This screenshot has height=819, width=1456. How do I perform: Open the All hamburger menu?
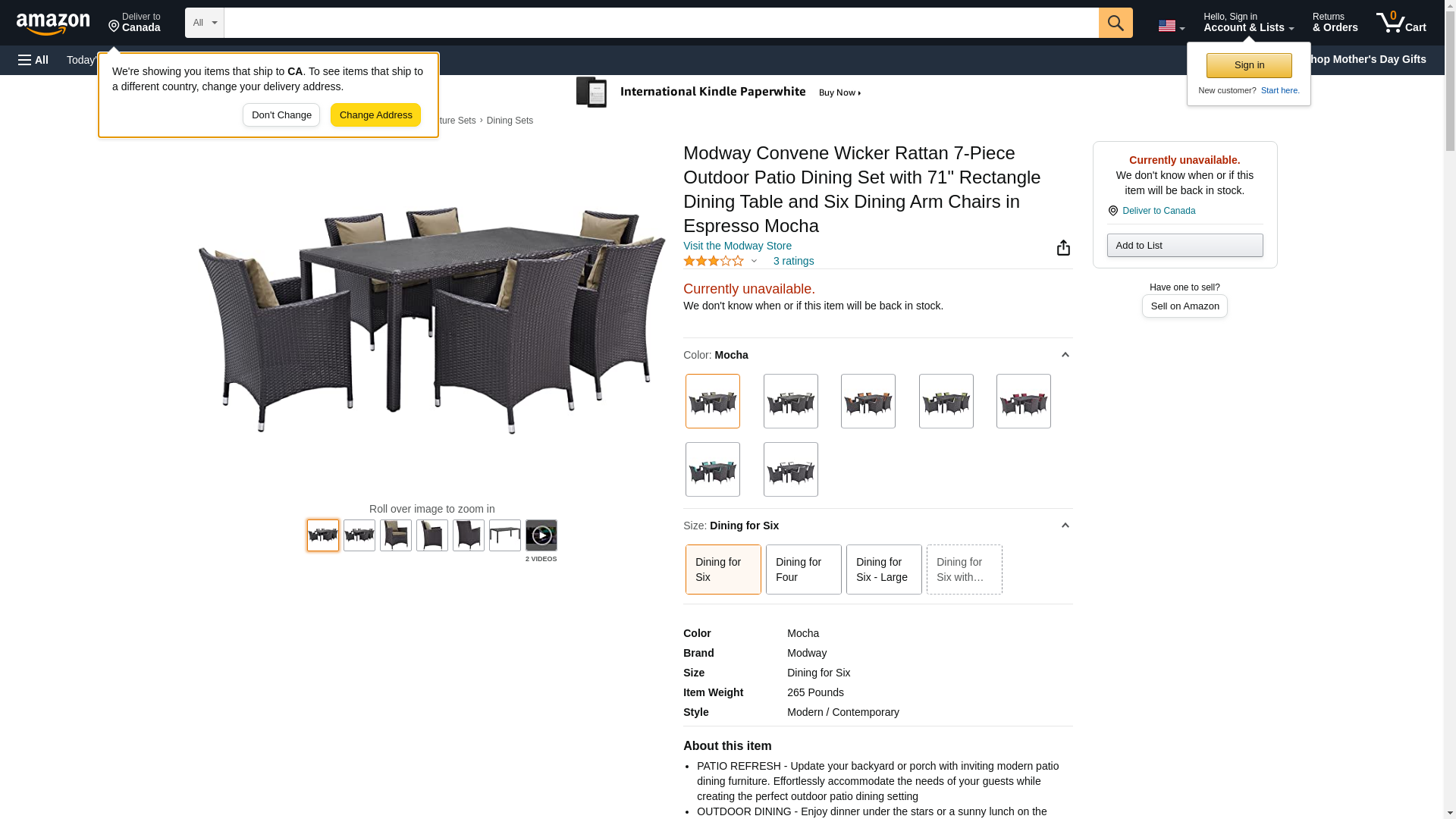tap(33, 60)
